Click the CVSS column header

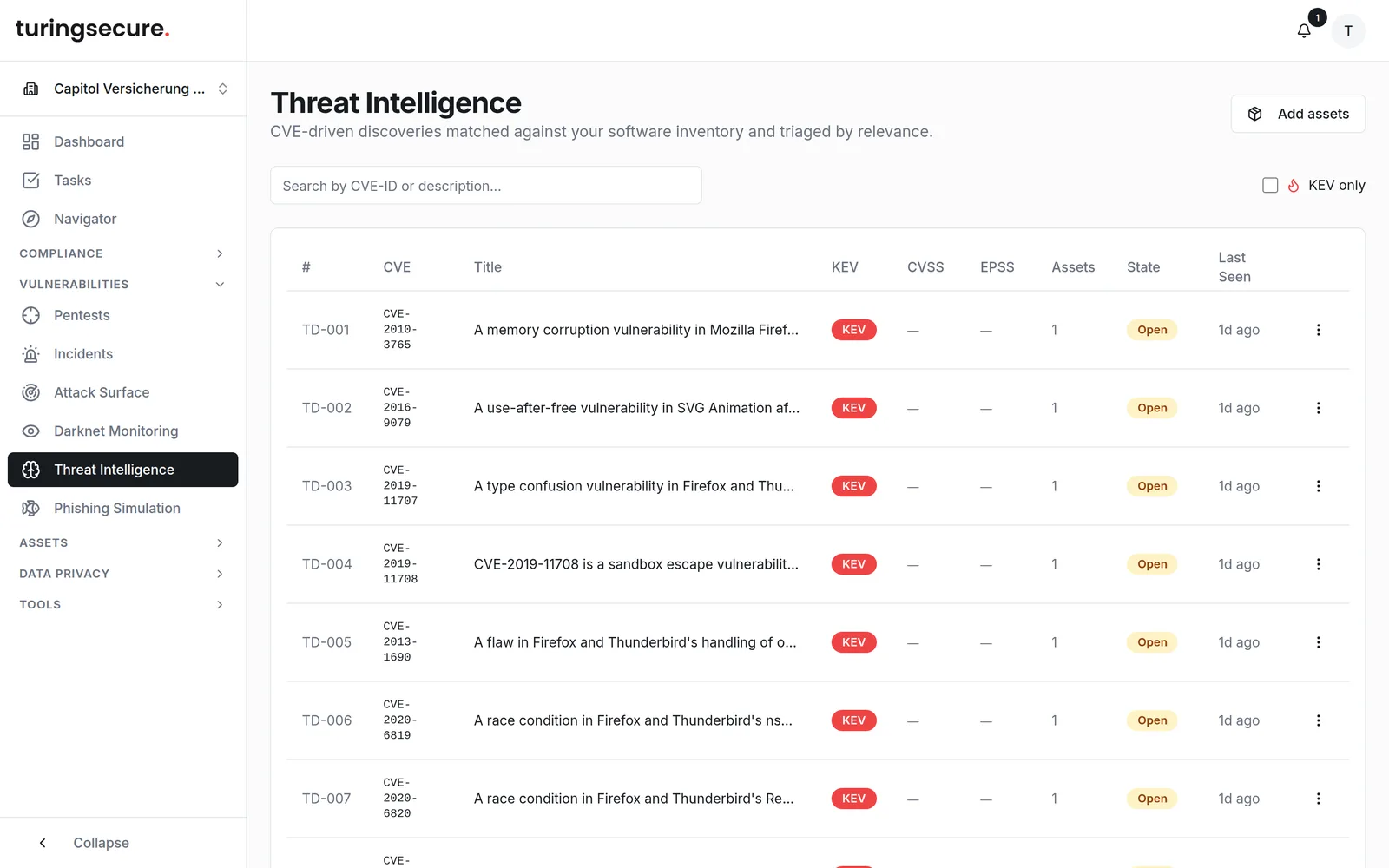tap(925, 267)
